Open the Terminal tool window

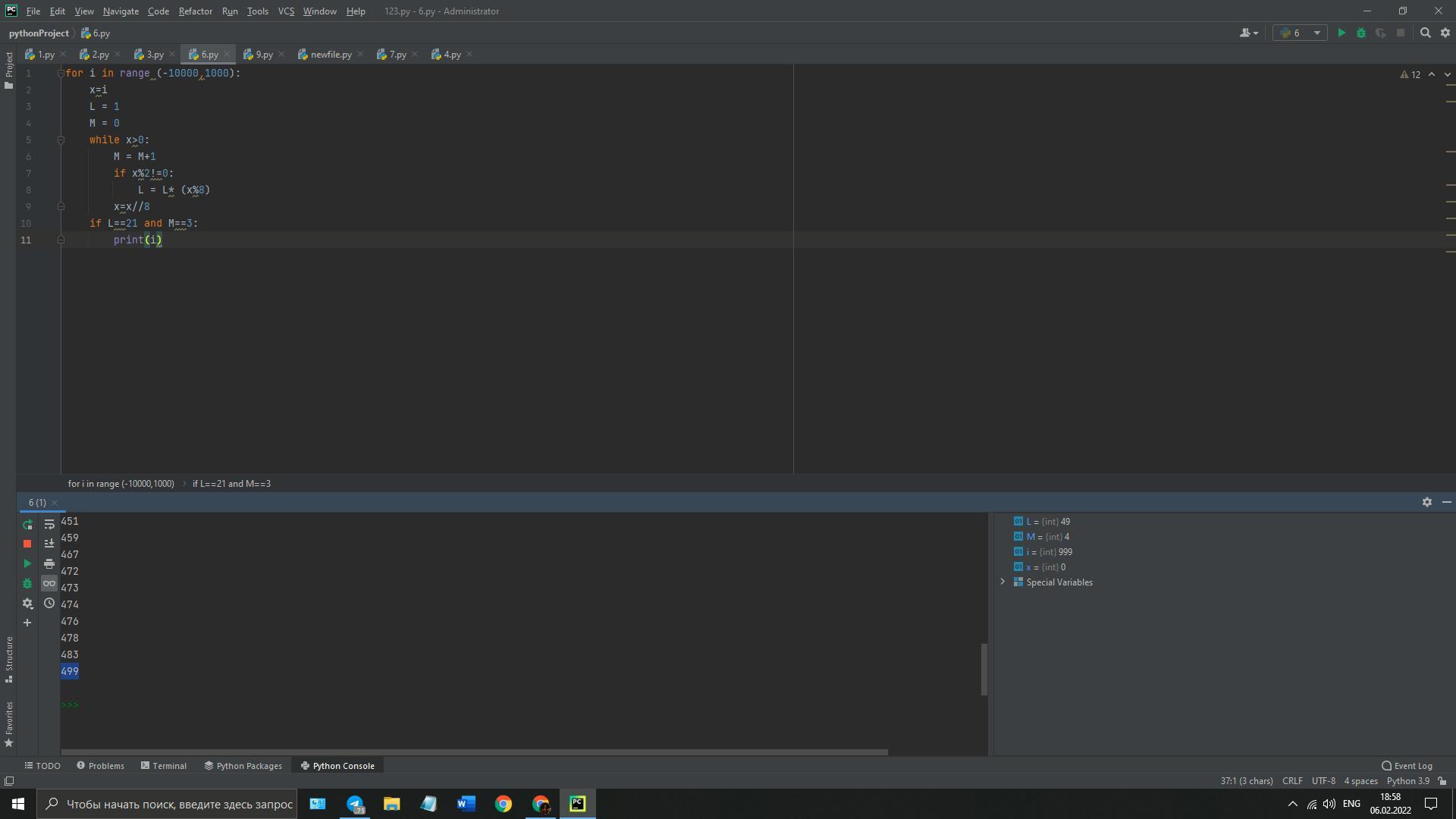[164, 766]
